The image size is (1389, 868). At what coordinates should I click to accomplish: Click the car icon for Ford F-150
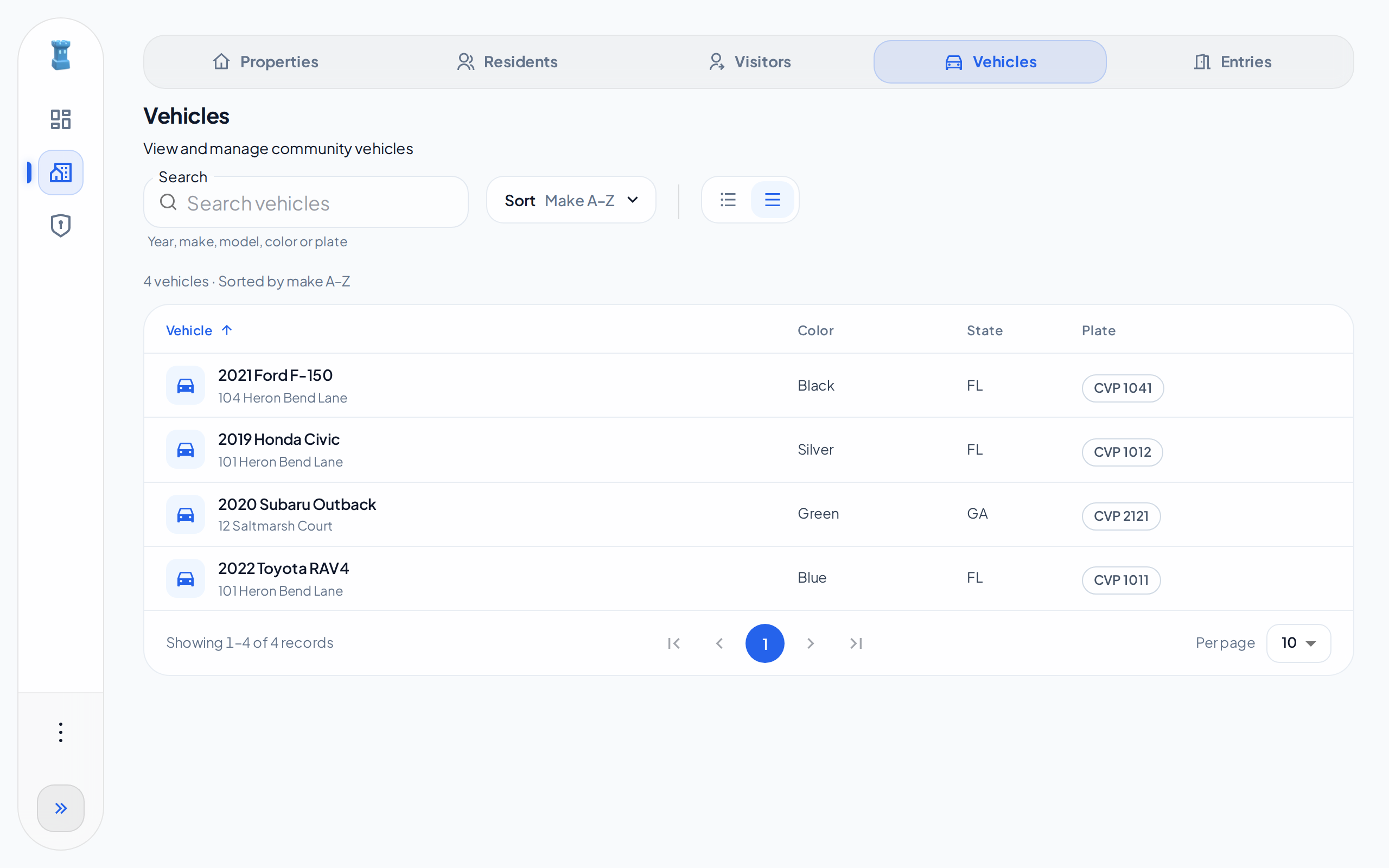186,385
